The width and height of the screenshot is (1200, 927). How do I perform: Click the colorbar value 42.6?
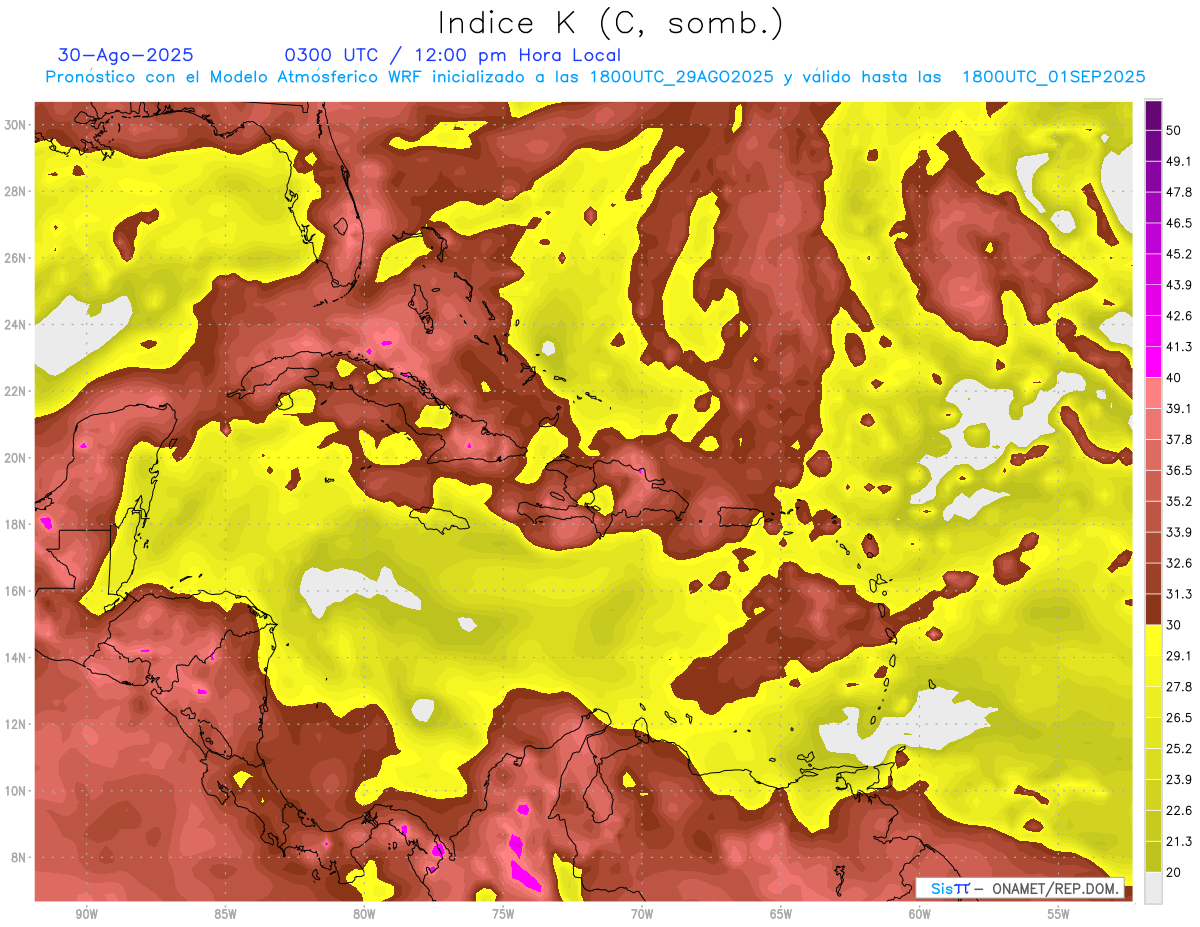tap(1178, 316)
